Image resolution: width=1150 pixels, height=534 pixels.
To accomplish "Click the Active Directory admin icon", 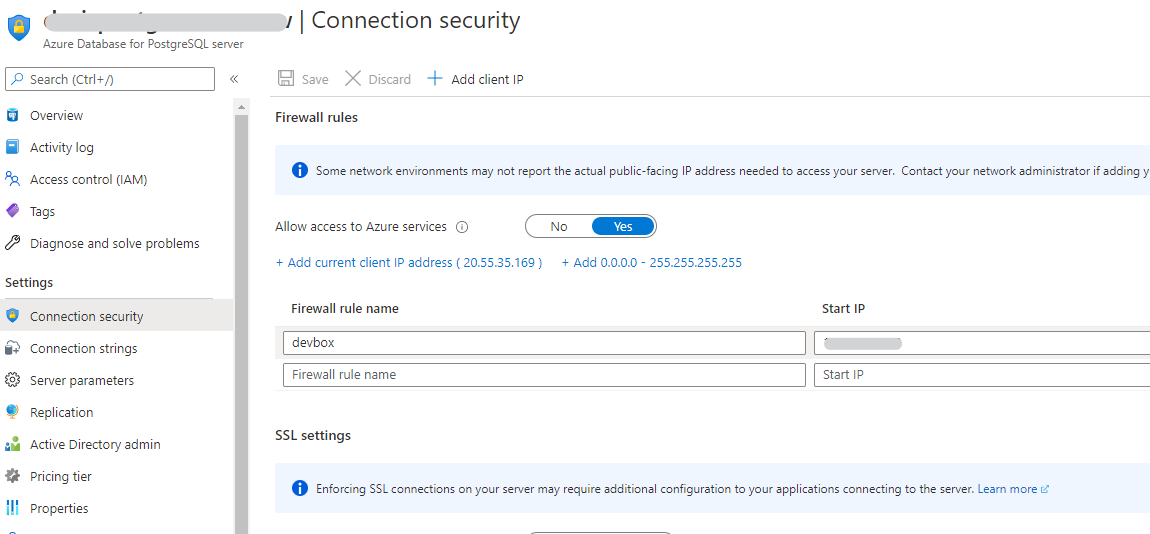I will 13,444.
